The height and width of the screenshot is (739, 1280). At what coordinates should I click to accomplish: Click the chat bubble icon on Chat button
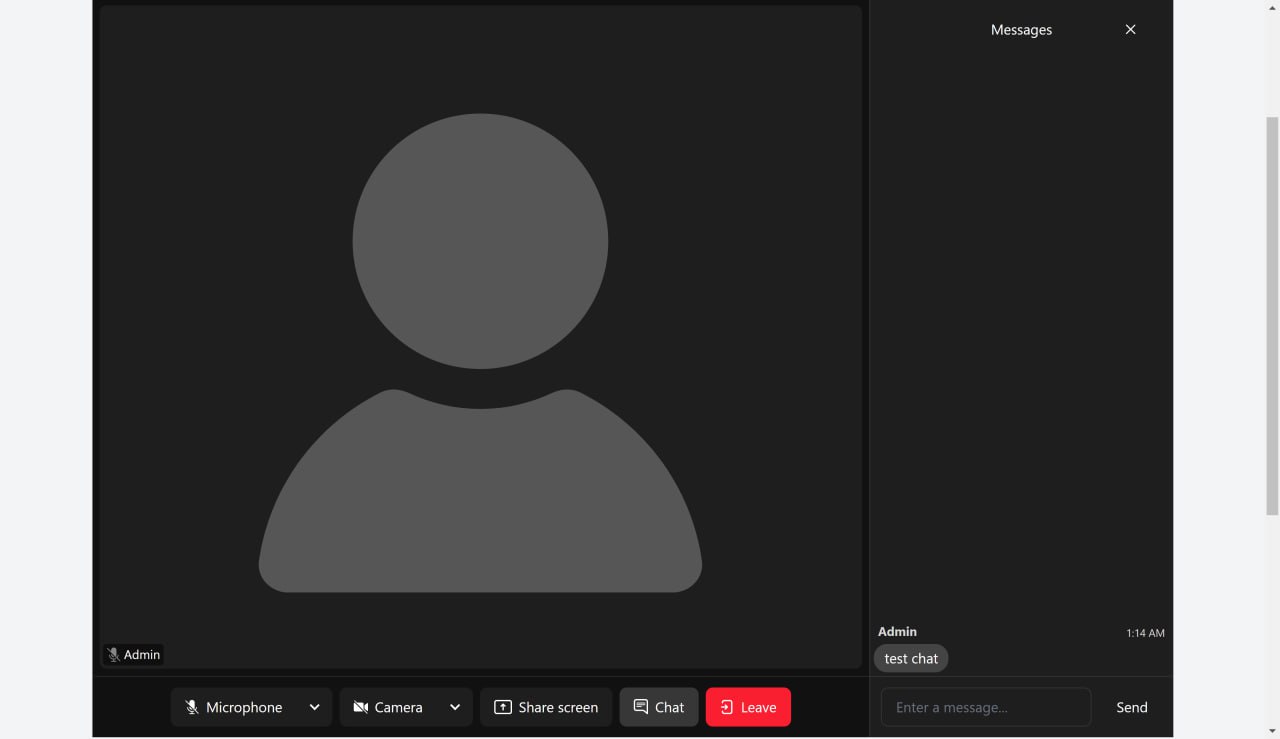[x=640, y=707]
